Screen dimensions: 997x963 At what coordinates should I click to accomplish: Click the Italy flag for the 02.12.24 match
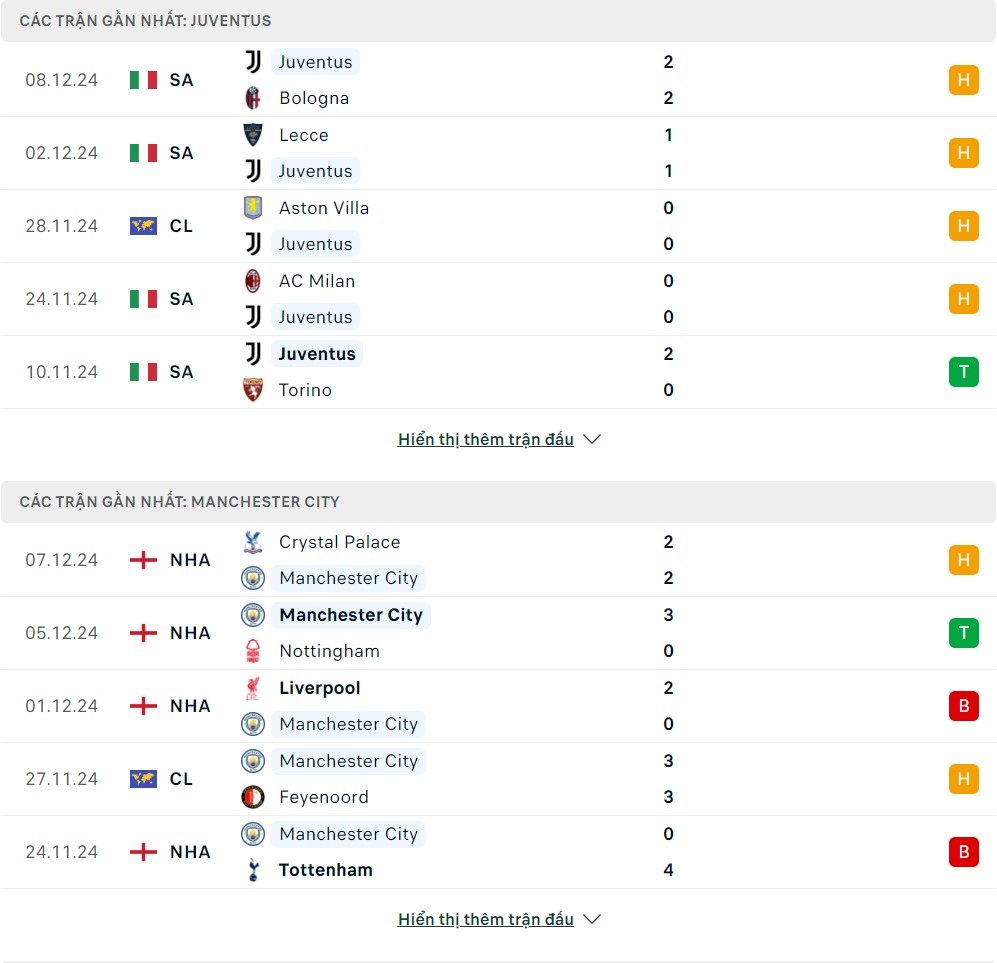143,153
